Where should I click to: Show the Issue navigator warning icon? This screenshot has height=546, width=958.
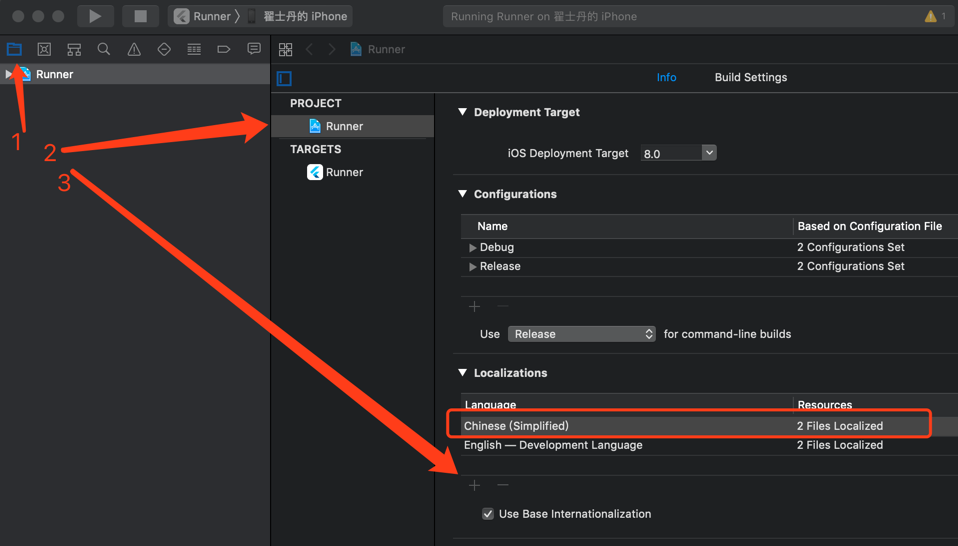134,49
